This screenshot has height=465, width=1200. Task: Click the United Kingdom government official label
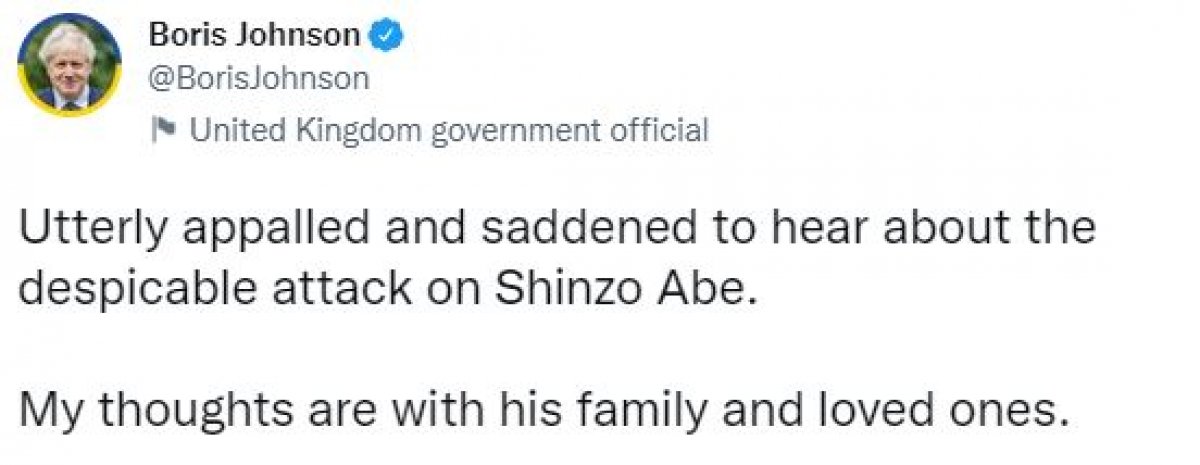[448, 129]
